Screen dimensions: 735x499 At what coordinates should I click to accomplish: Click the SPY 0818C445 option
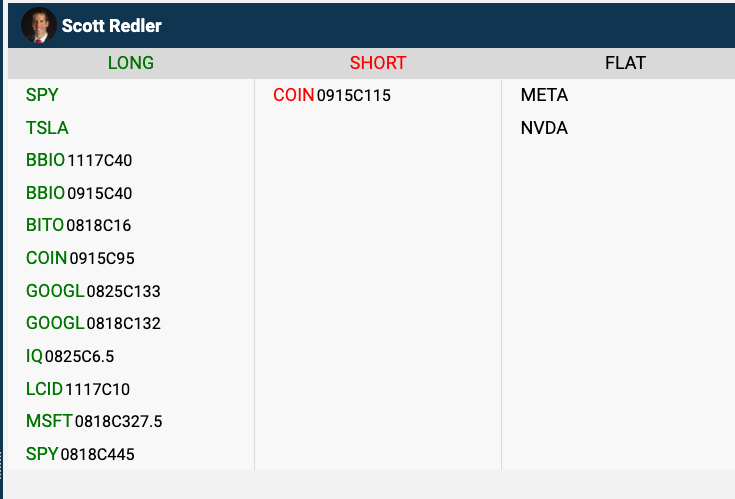(80, 455)
